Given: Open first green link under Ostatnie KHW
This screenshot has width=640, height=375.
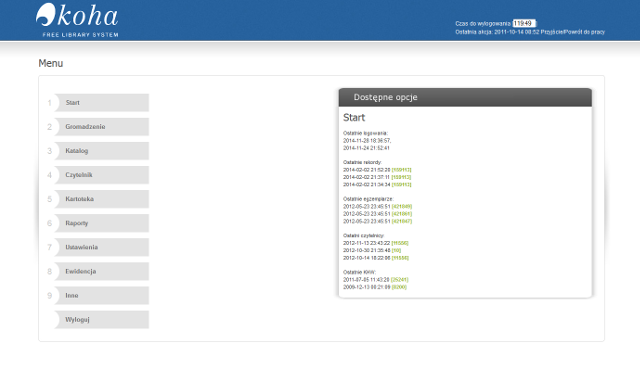Looking at the screenshot, I should coord(399,280).
